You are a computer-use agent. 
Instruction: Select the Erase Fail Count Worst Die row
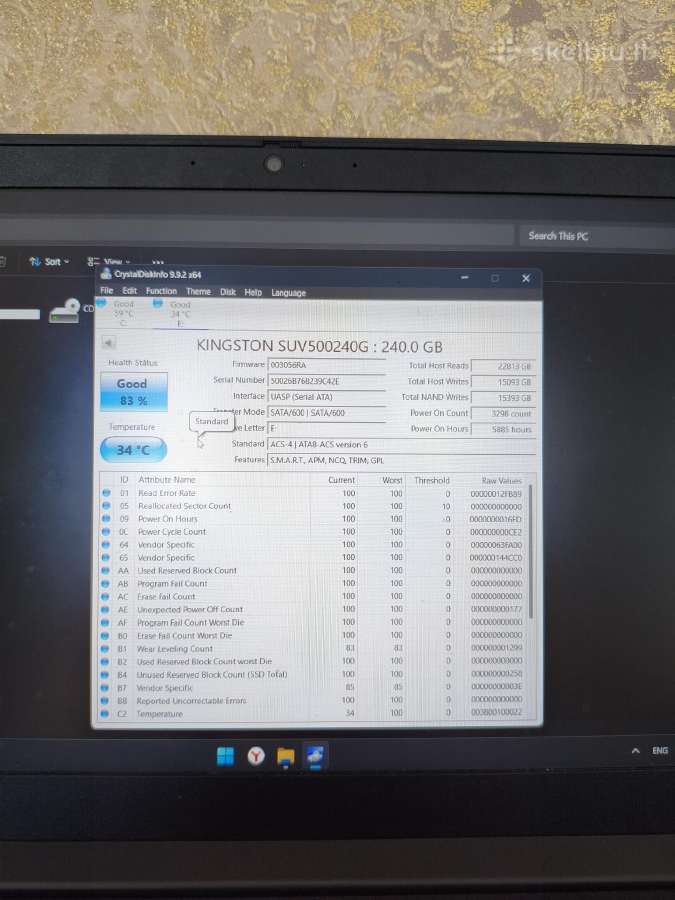pos(313,635)
